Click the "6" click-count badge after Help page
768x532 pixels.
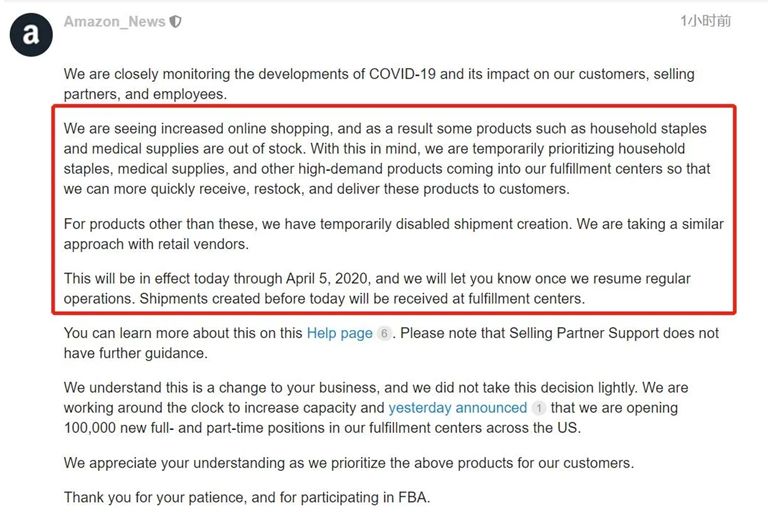coord(384,334)
